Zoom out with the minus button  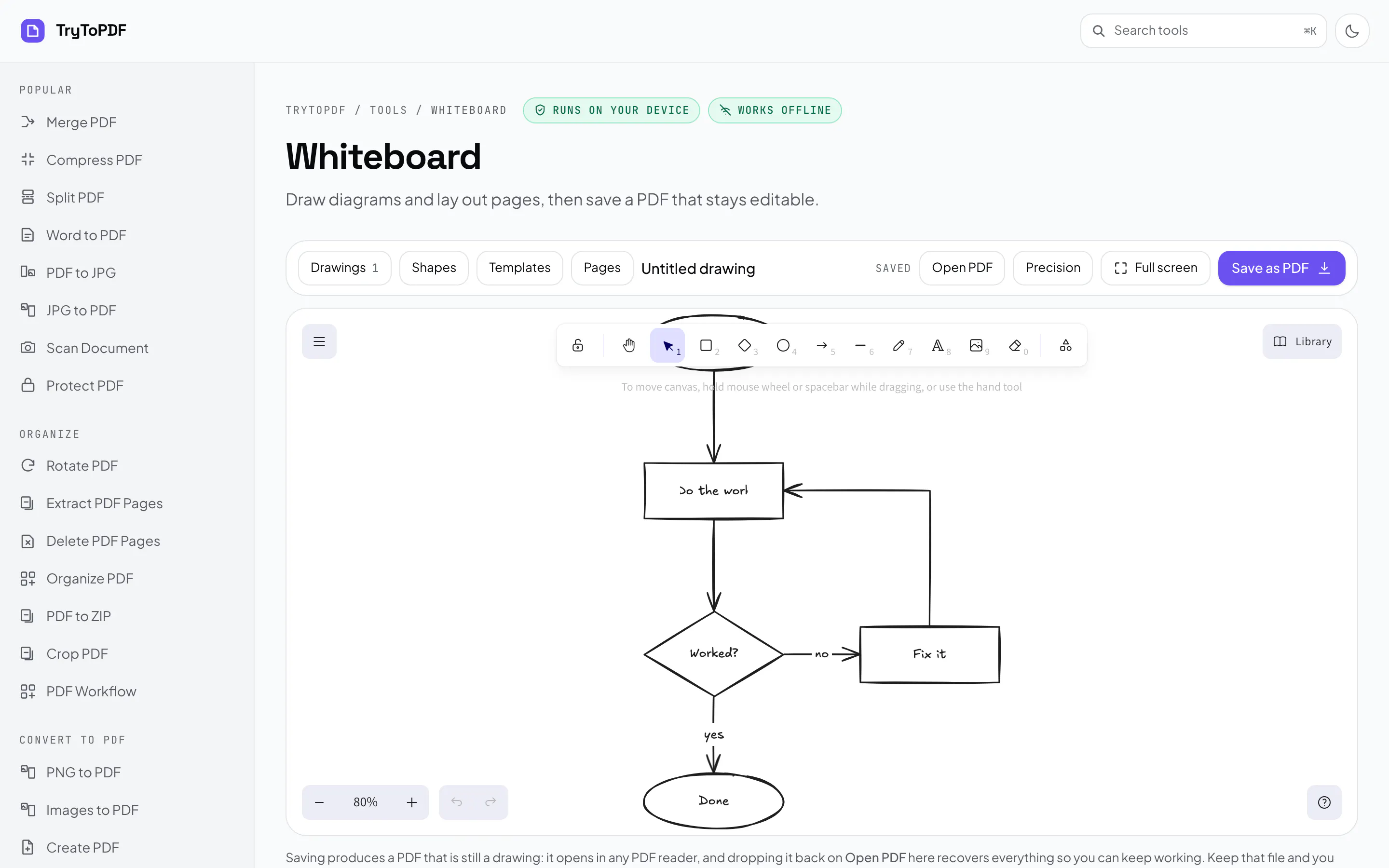coord(320,802)
